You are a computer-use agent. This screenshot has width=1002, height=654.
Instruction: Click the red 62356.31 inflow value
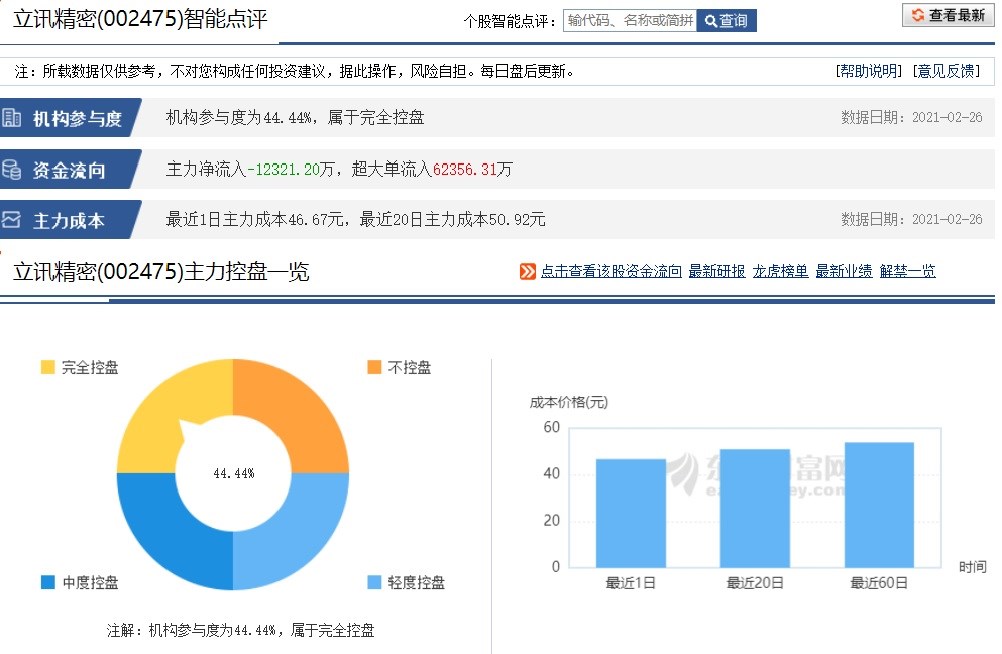tap(465, 169)
